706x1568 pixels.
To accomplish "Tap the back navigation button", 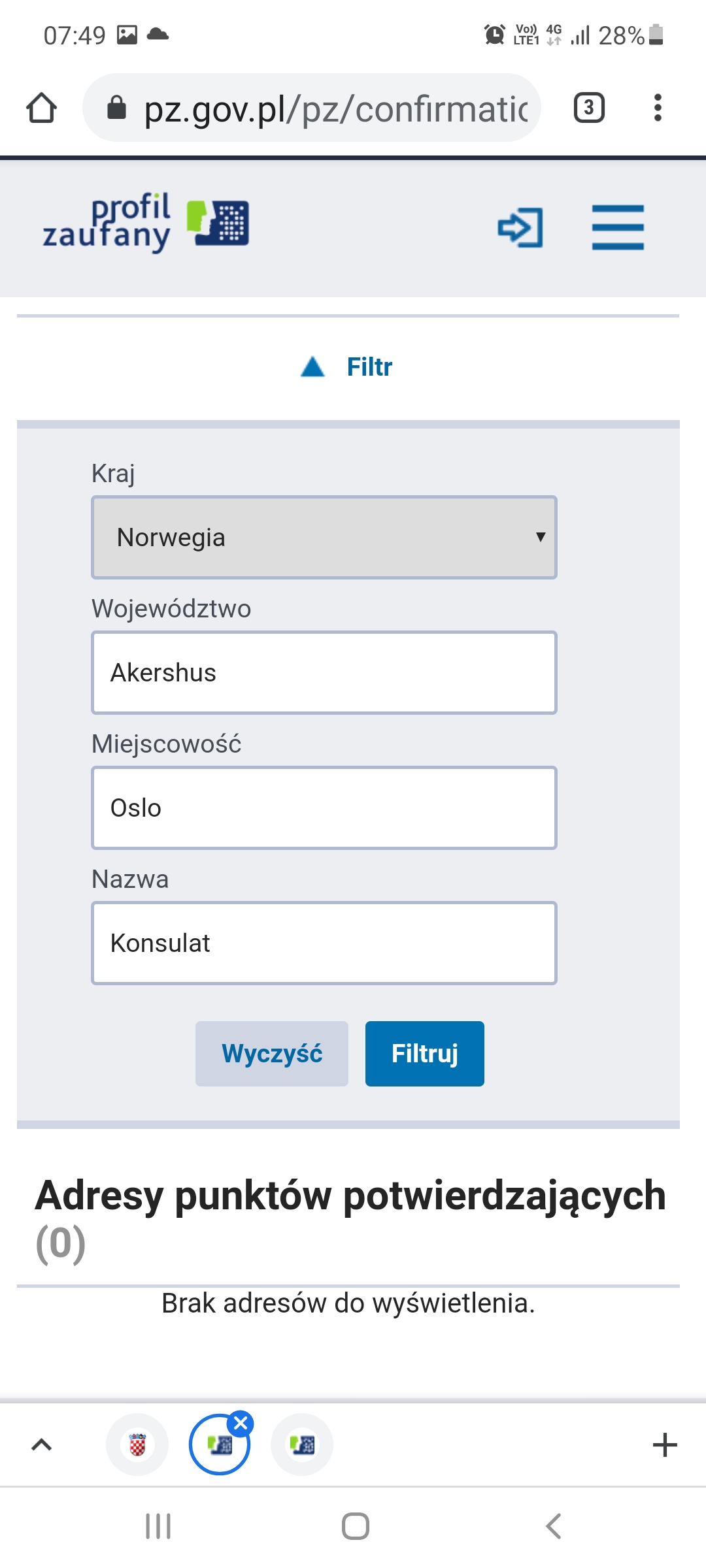I will [552, 1527].
